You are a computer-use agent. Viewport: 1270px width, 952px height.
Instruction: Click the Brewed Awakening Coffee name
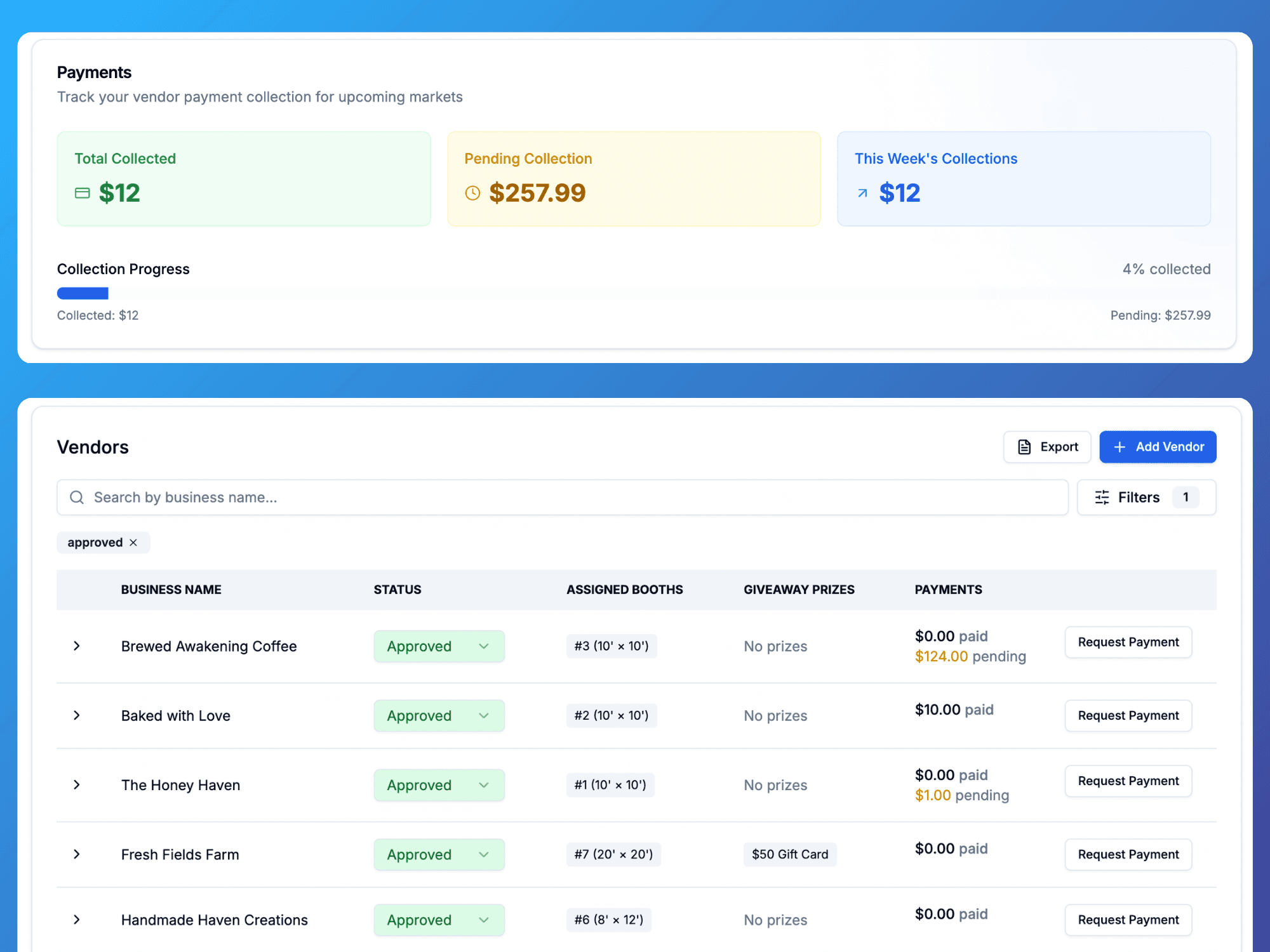tap(209, 646)
